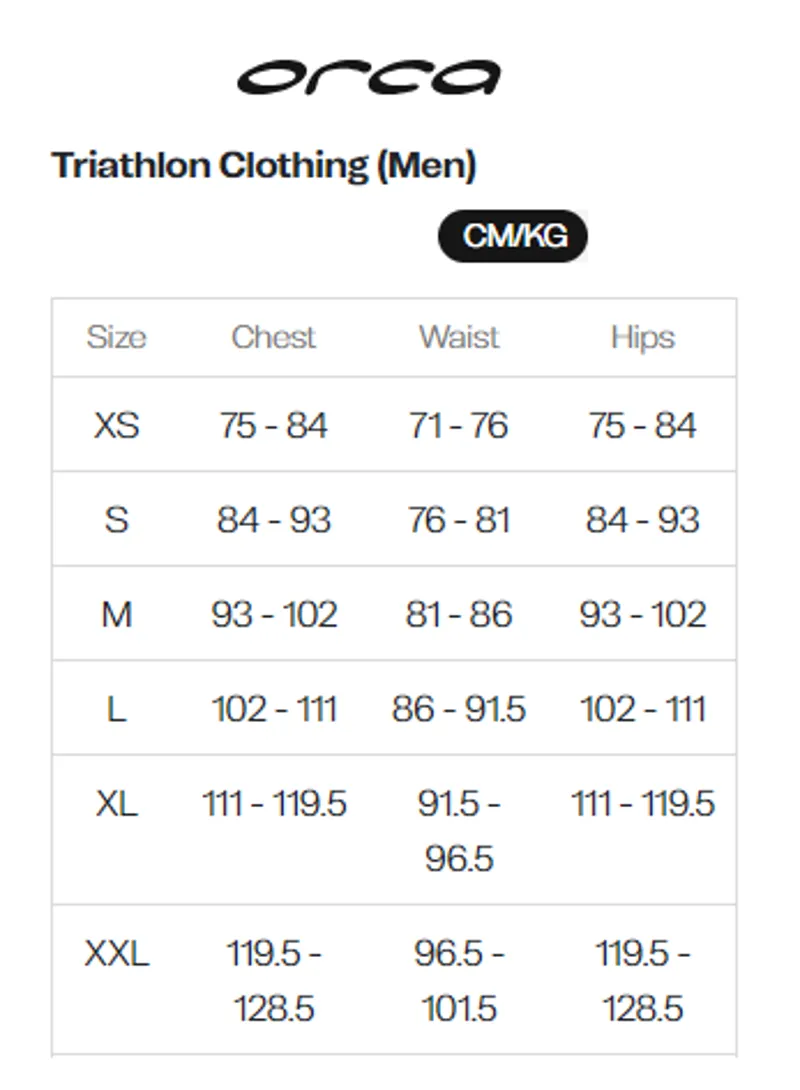This screenshot has height=1090, width=800.
Task: Select the Chest column header
Action: (x=273, y=337)
